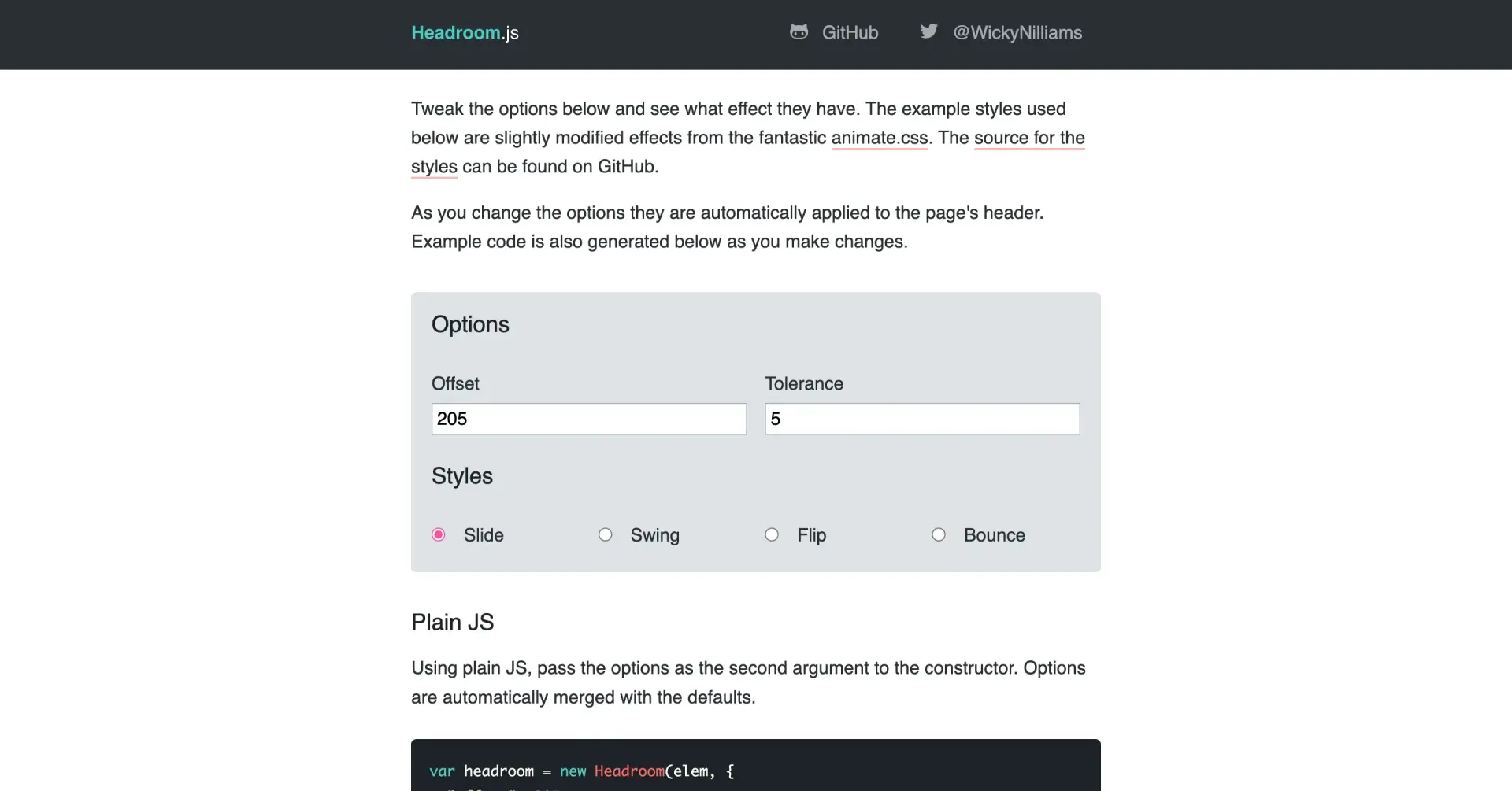Click the Plain JS heading
1512x791 pixels.
453,623
